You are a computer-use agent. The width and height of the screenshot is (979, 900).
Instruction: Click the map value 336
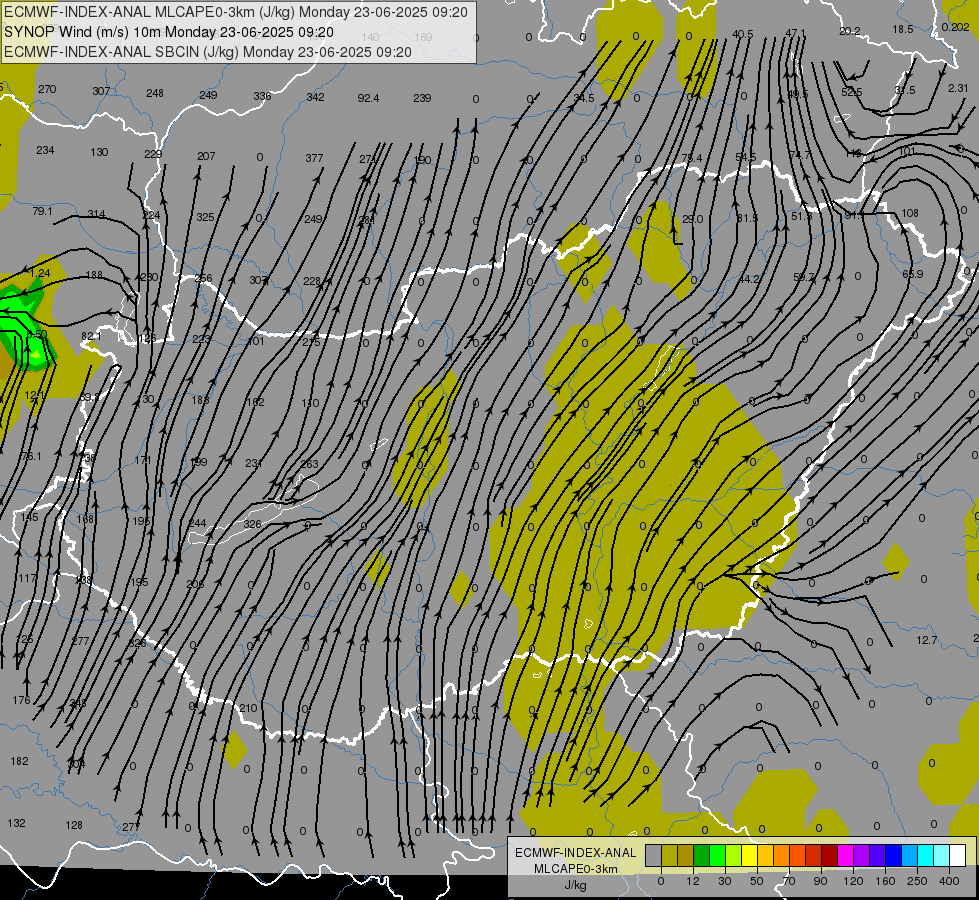[x=262, y=96]
